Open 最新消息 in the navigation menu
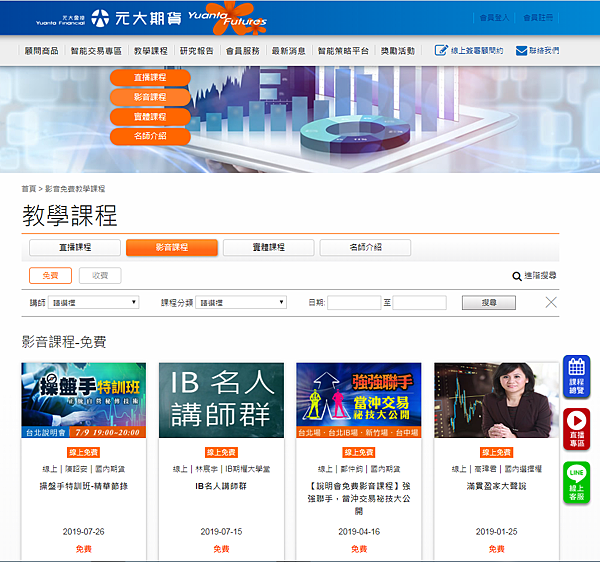The height and width of the screenshot is (562, 600). pyautogui.click(x=289, y=50)
